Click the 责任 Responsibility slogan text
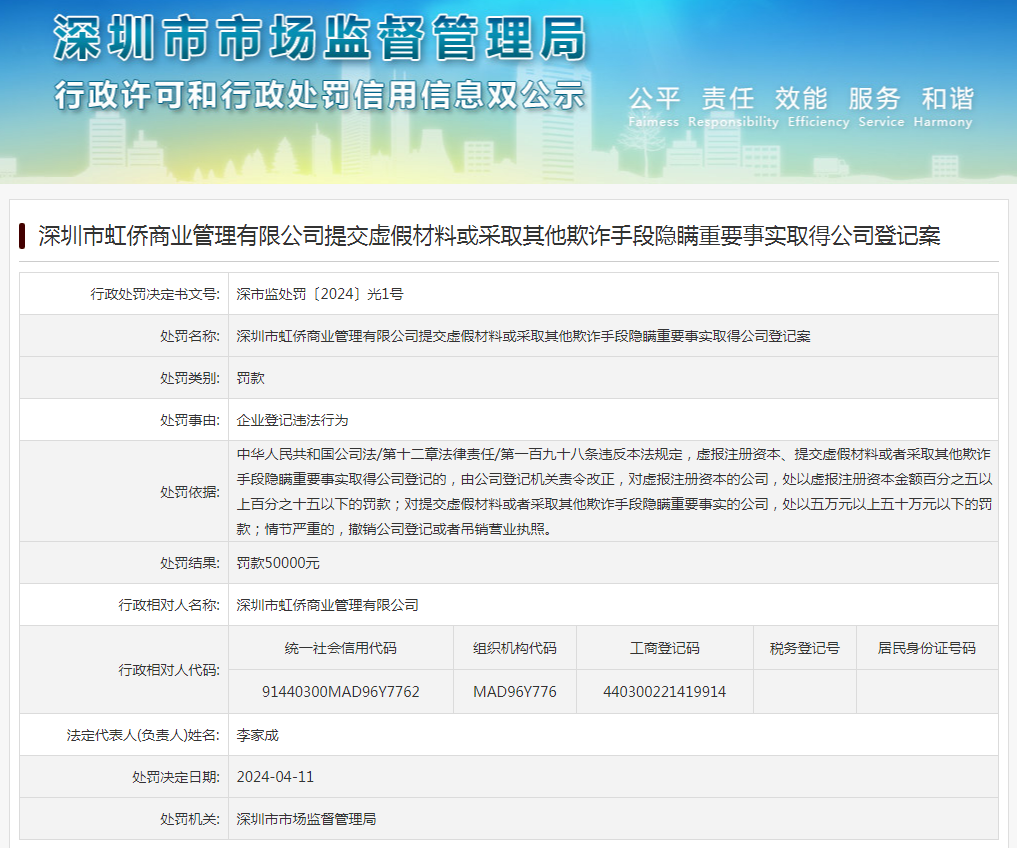 [732, 107]
